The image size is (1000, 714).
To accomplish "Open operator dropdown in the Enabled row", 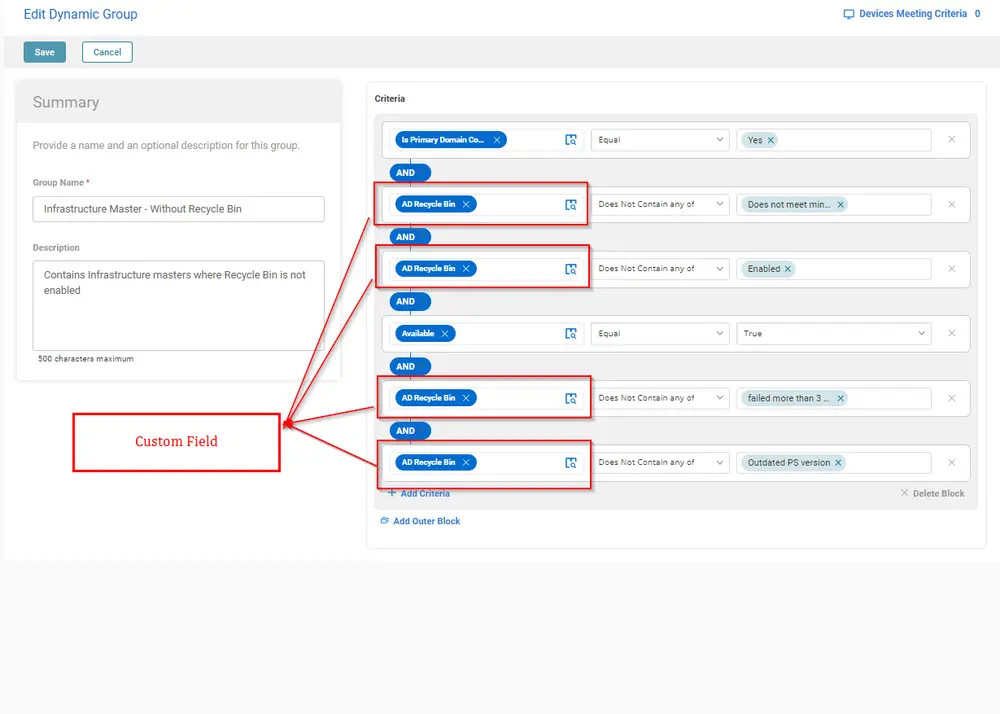I will coord(660,268).
